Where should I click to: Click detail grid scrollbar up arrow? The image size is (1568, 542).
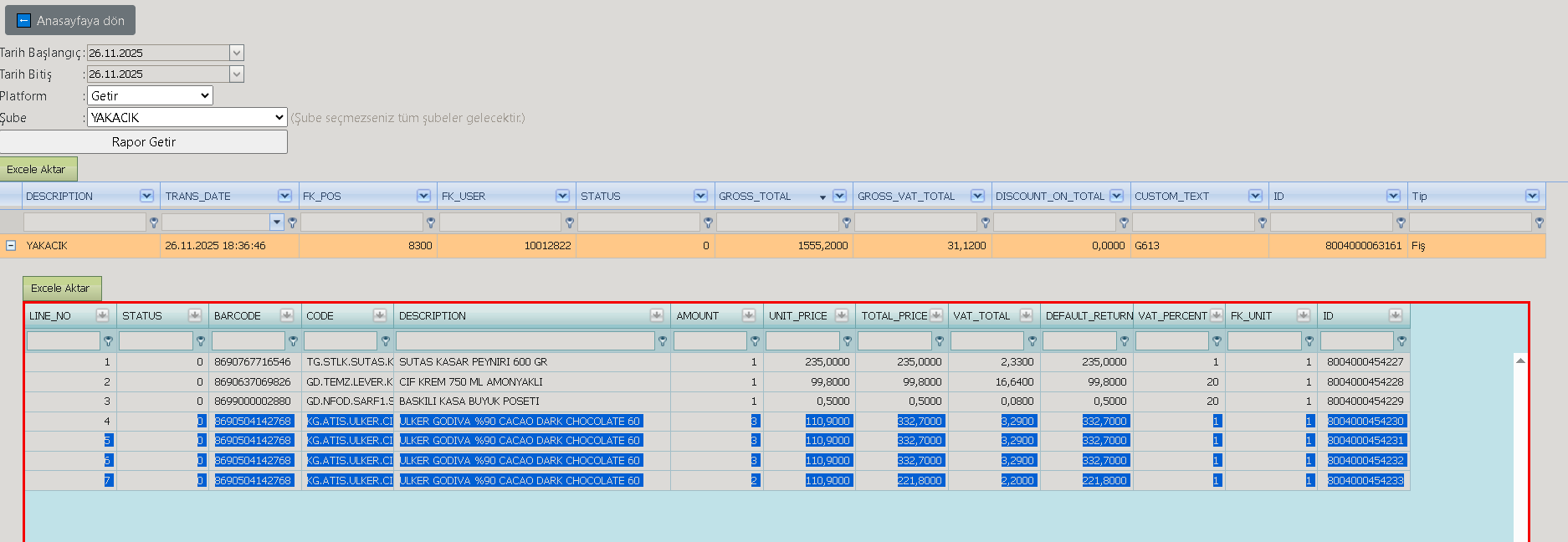point(1520,360)
